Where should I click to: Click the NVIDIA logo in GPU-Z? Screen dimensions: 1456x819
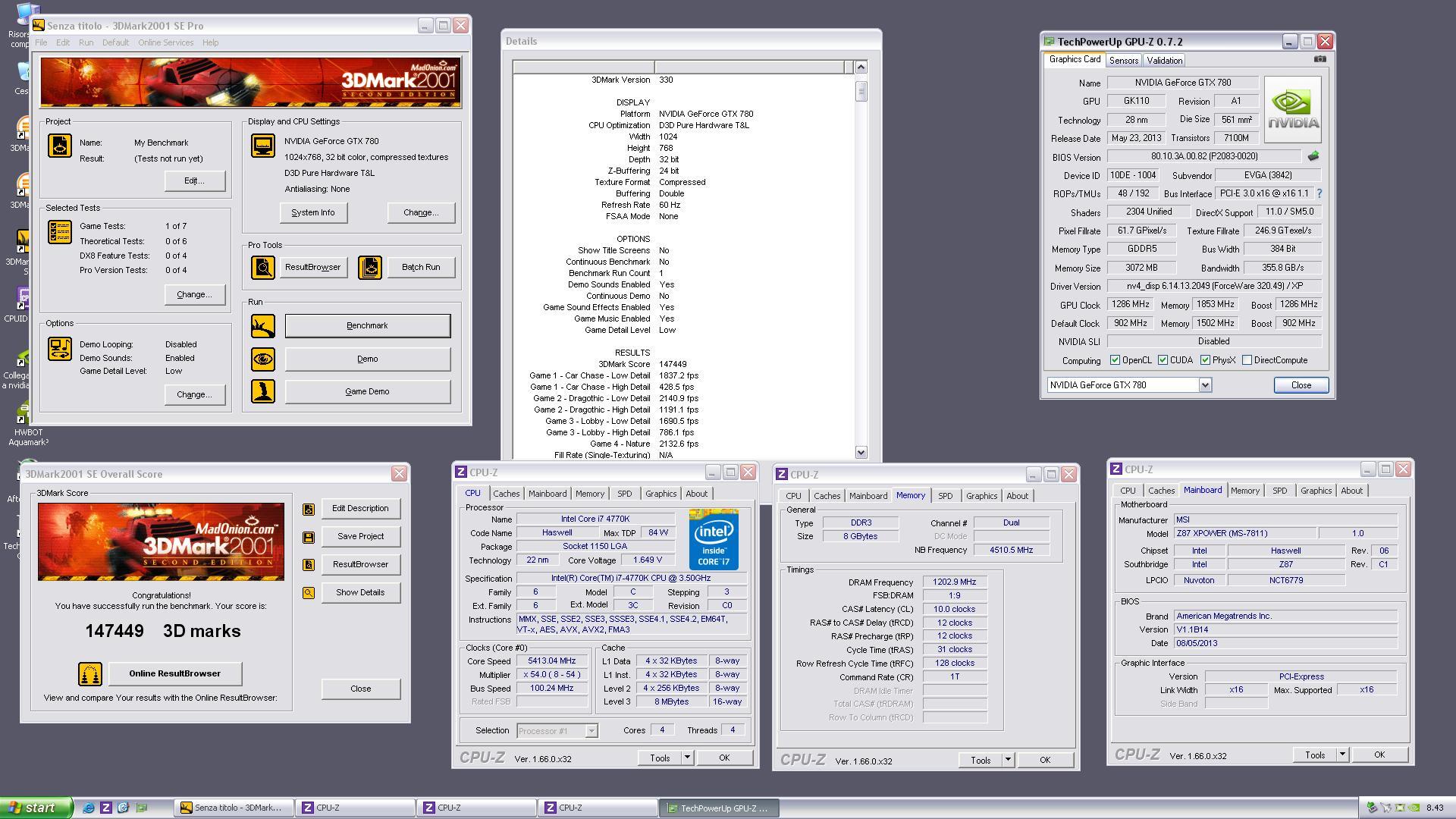(1293, 110)
